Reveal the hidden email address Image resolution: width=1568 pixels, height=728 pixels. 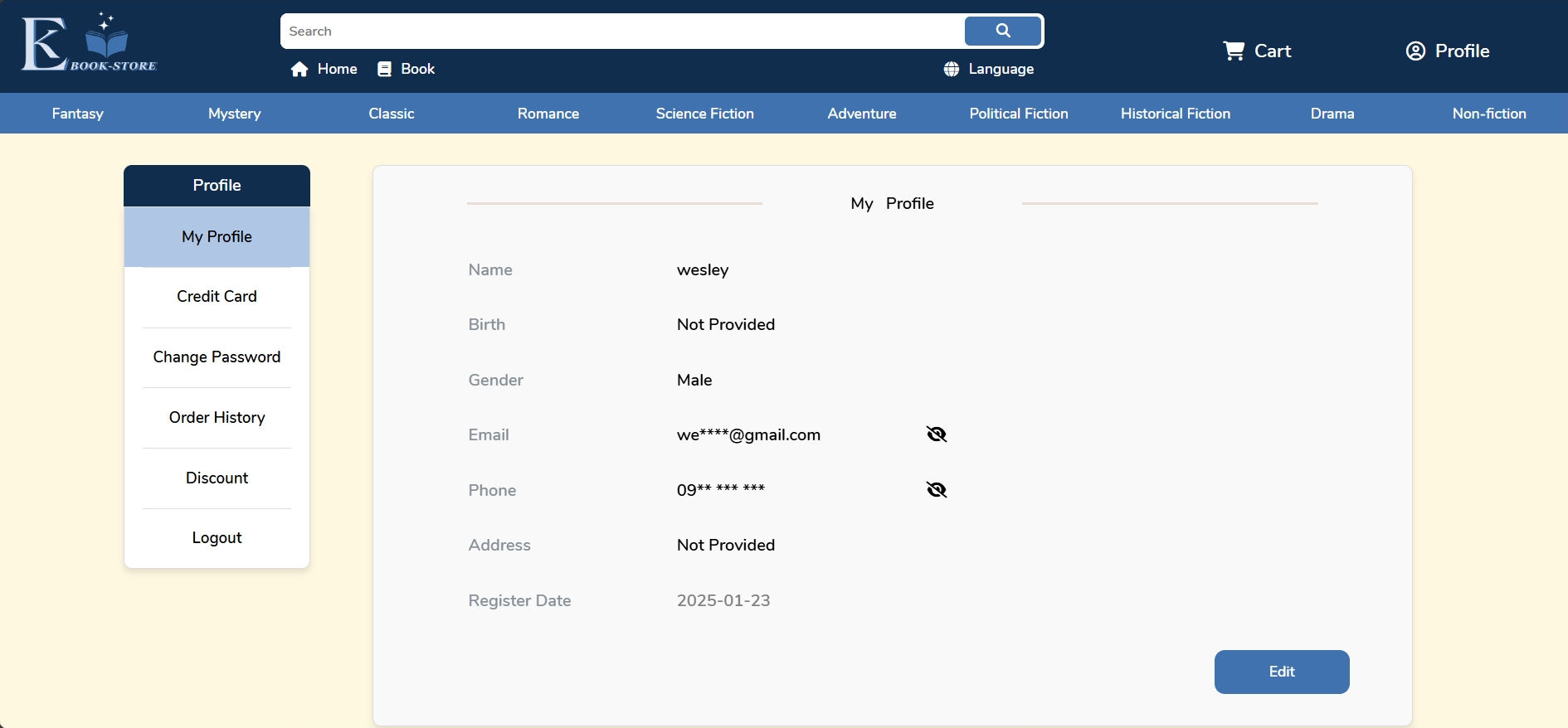point(937,434)
